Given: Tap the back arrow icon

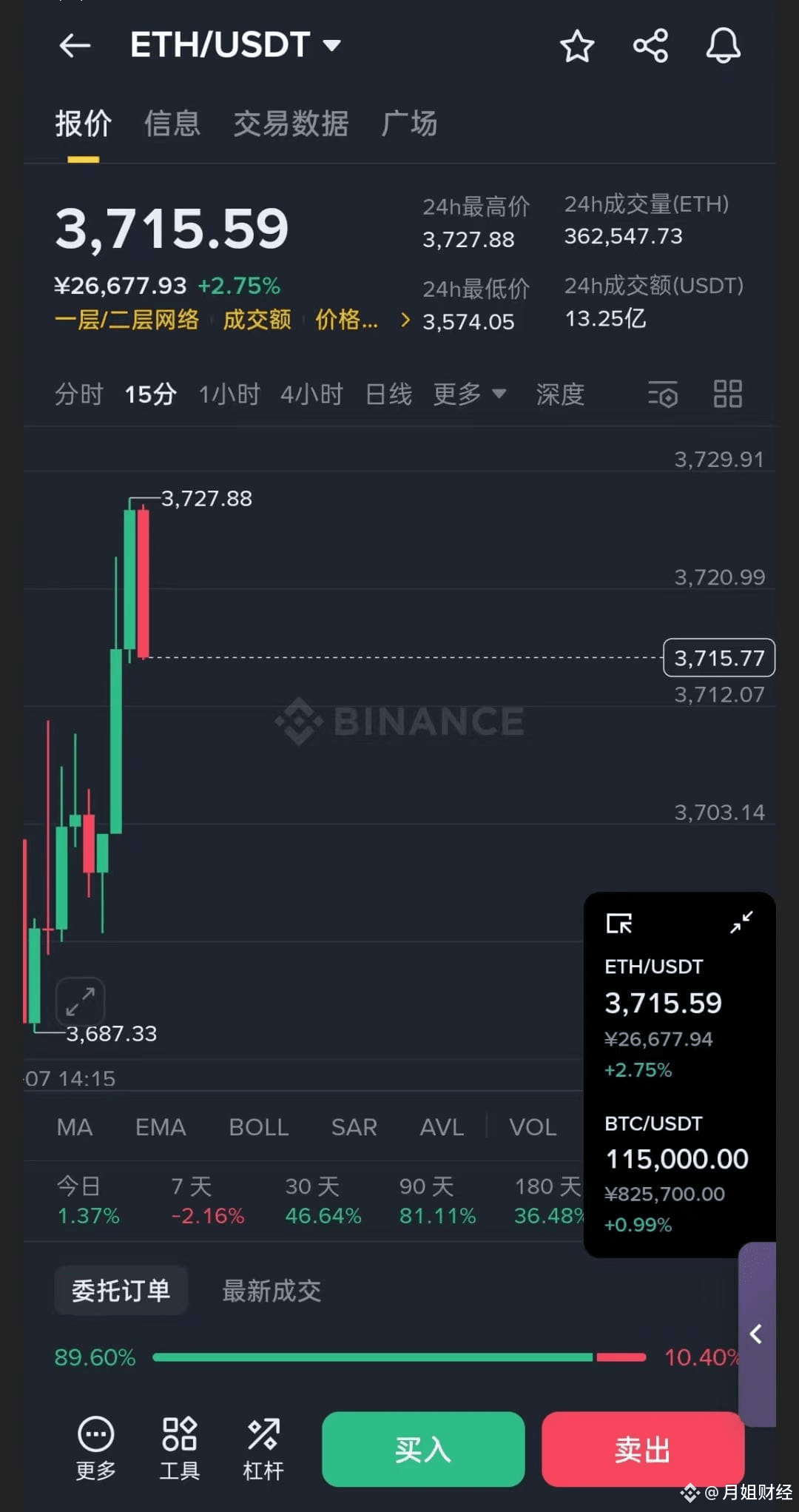Looking at the screenshot, I should tap(75, 45).
